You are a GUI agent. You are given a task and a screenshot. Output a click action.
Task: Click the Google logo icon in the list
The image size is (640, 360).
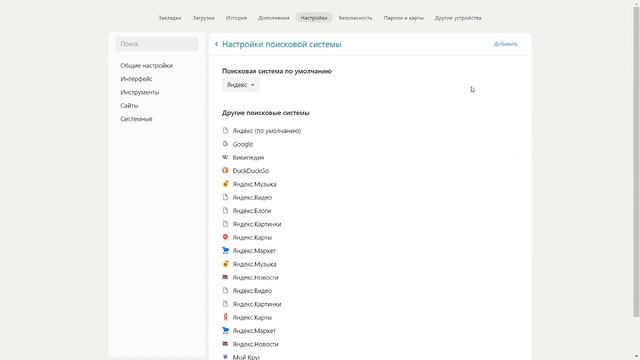point(225,144)
